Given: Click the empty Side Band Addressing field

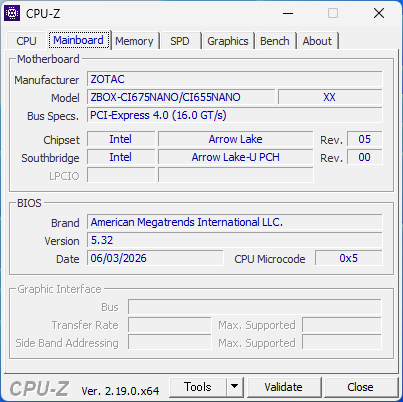Looking at the screenshot, I should coord(170,343).
